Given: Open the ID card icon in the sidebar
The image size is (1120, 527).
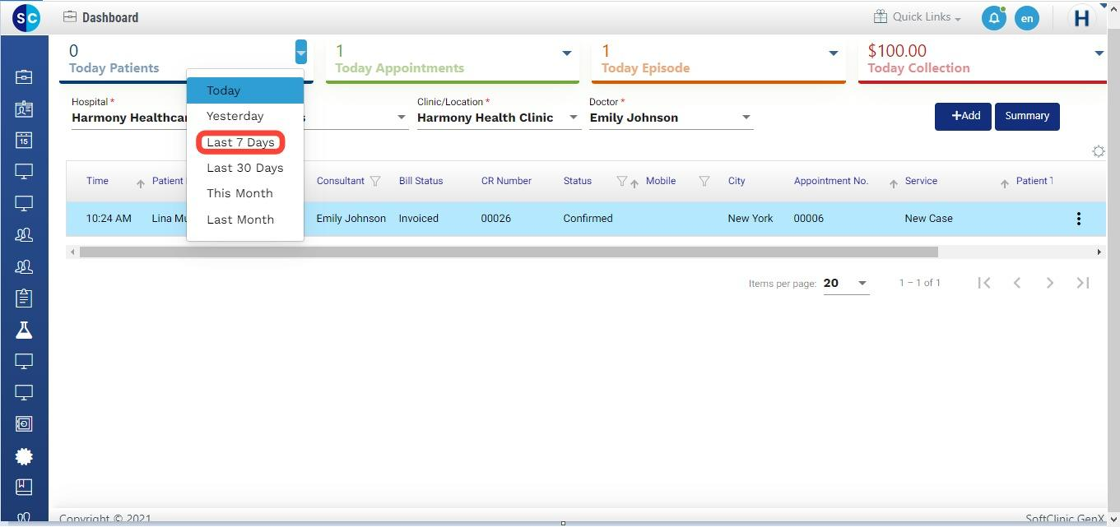Looking at the screenshot, I should pyautogui.click(x=24, y=109).
